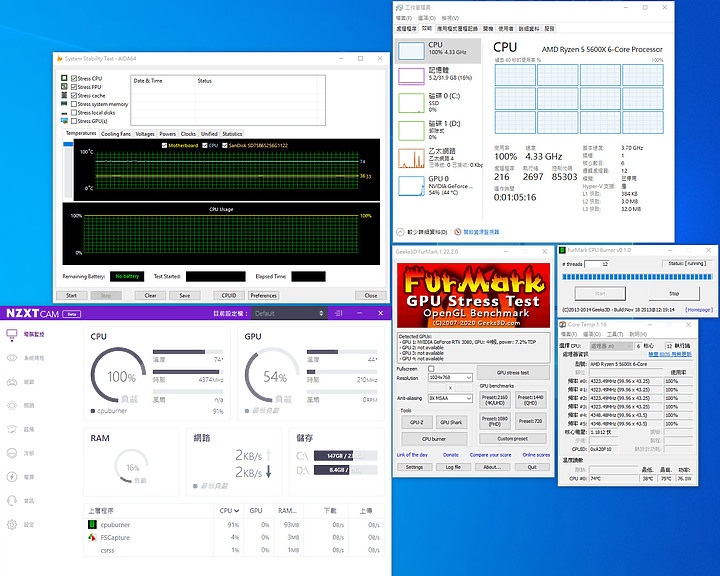The height and width of the screenshot is (576, 720).
Task: Click the Stress CPU icon in AIDA64
Action: point(64,78)
